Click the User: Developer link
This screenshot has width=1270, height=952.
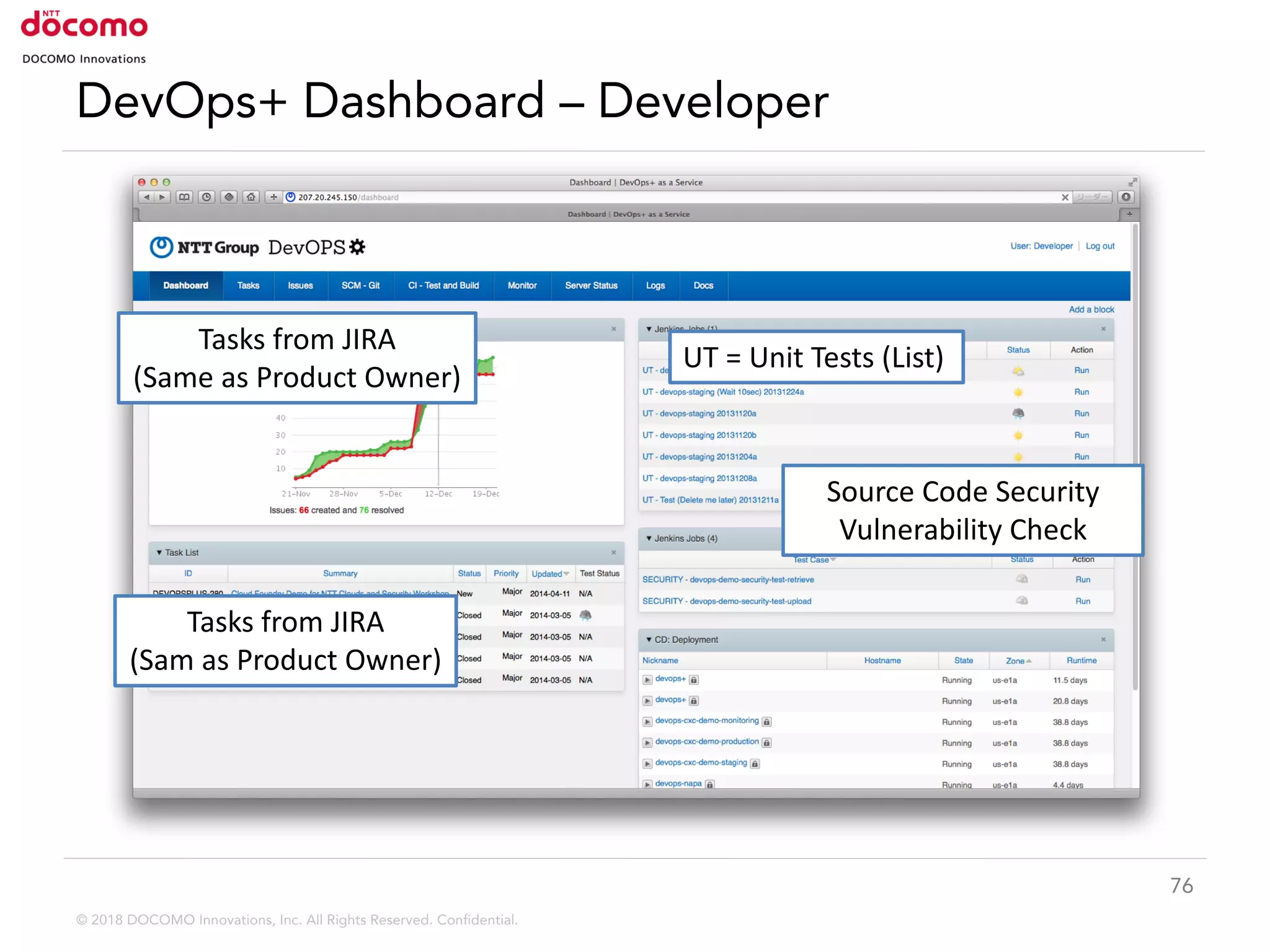coord(1041,246)
